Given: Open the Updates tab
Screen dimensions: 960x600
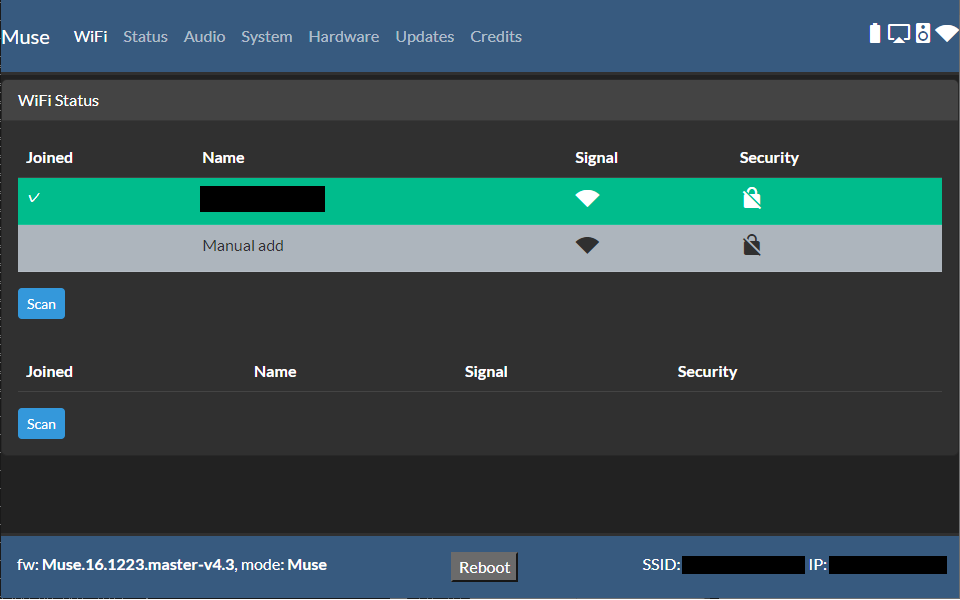Looking at the screenshot, I should (x=424, y=37).
